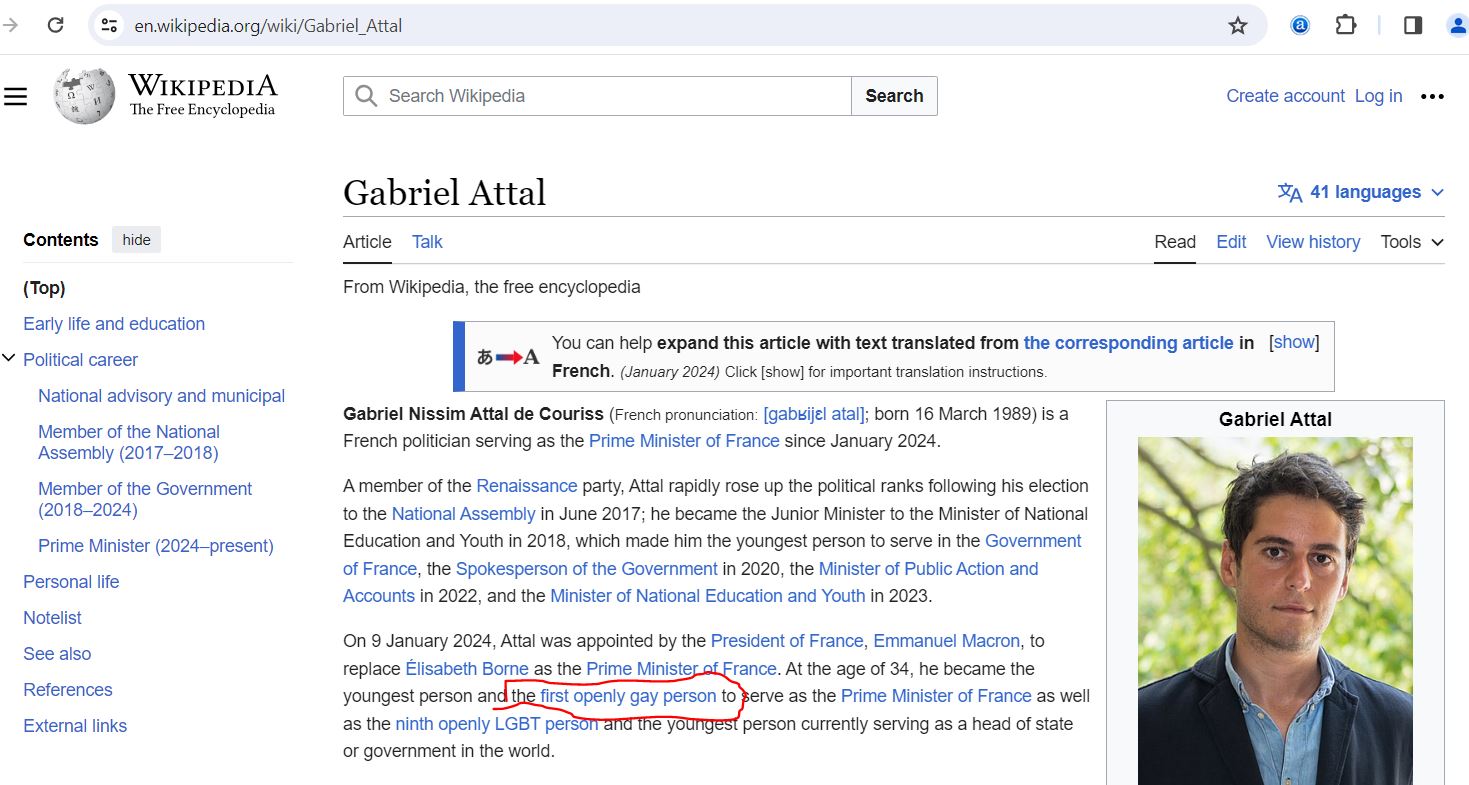Open the Emmanuel Macron link

click(x=947, y=641)
